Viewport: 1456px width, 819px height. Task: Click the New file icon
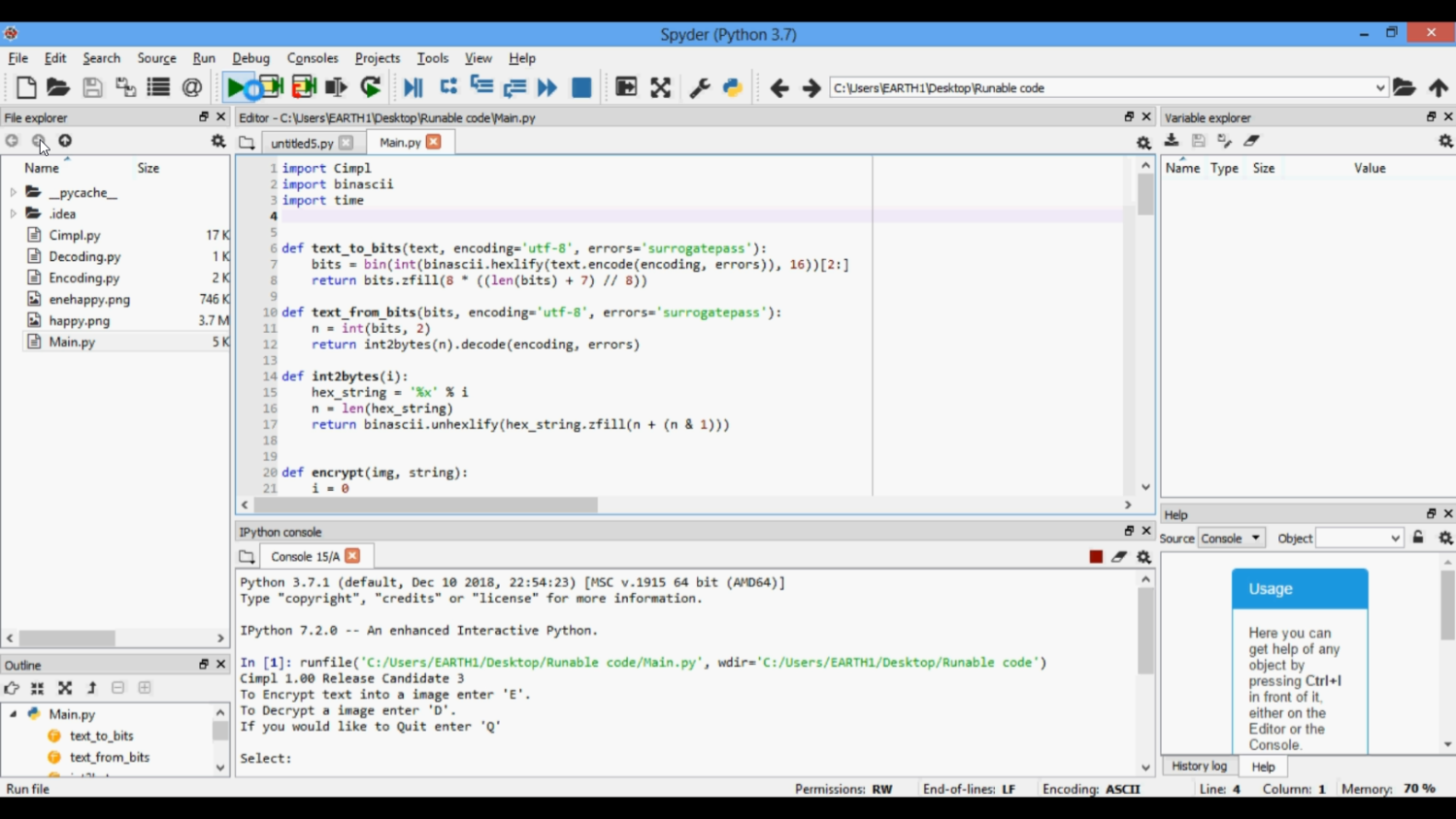26,87
